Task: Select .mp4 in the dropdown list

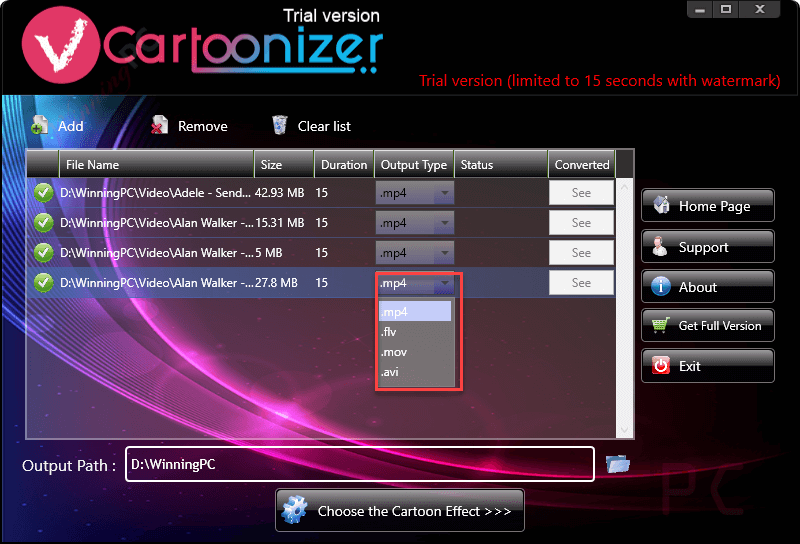Action: [415, 311]
